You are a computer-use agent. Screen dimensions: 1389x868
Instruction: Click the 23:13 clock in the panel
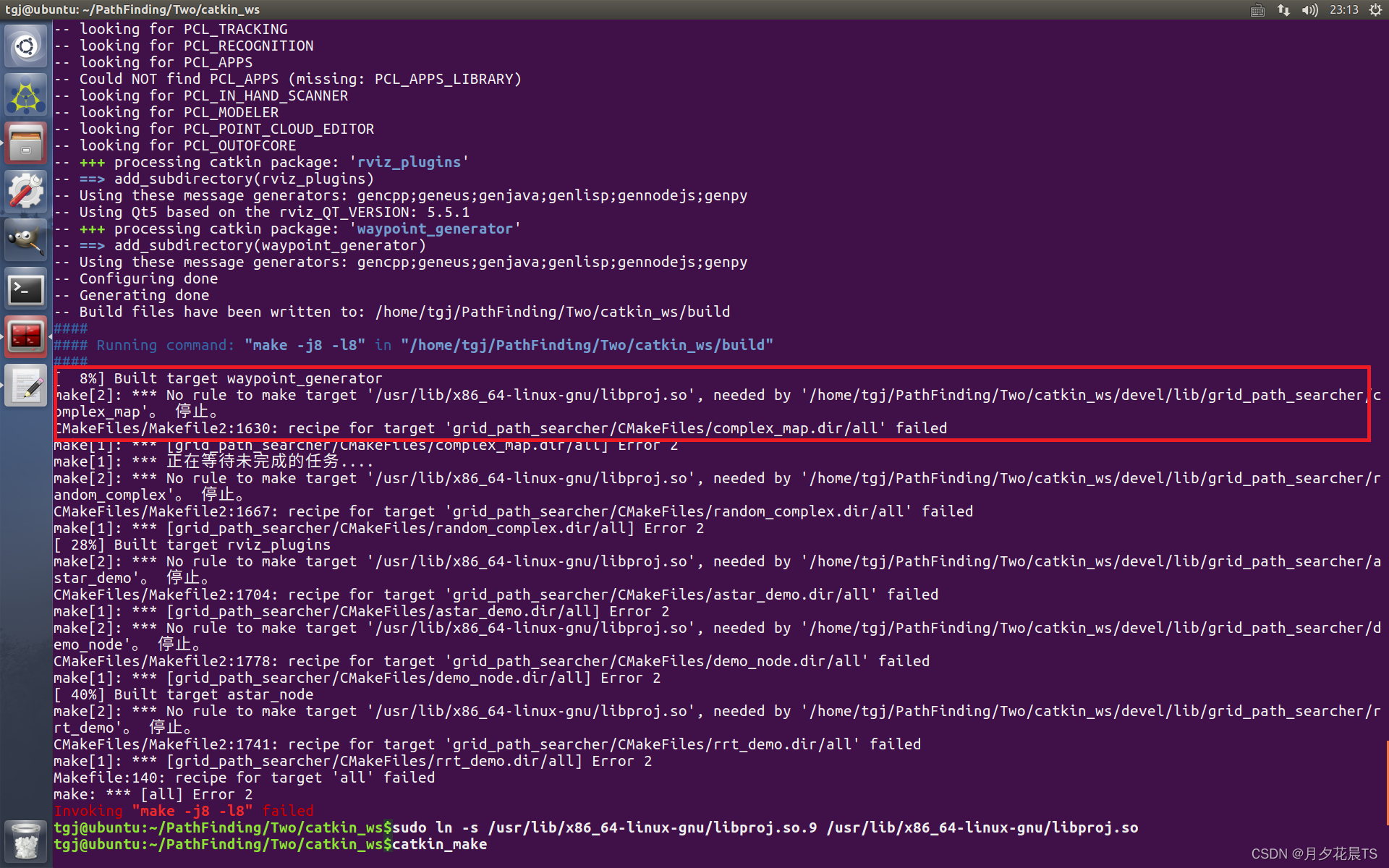pos(1343,10)
